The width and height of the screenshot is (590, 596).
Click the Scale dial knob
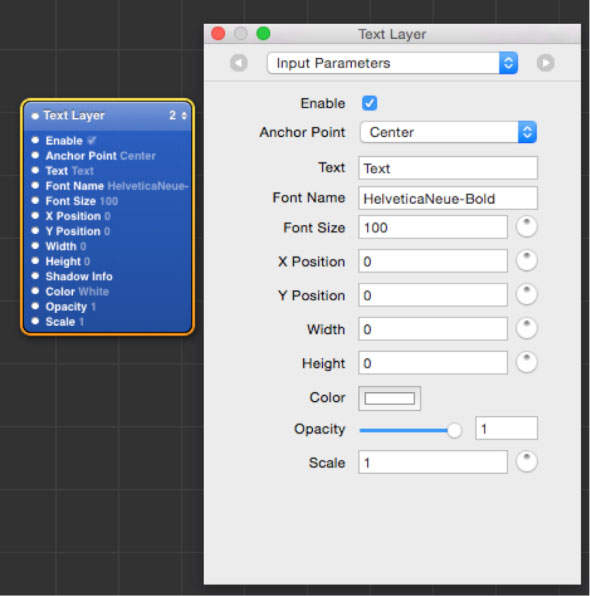pyautogui.click(x=527, y=462)
